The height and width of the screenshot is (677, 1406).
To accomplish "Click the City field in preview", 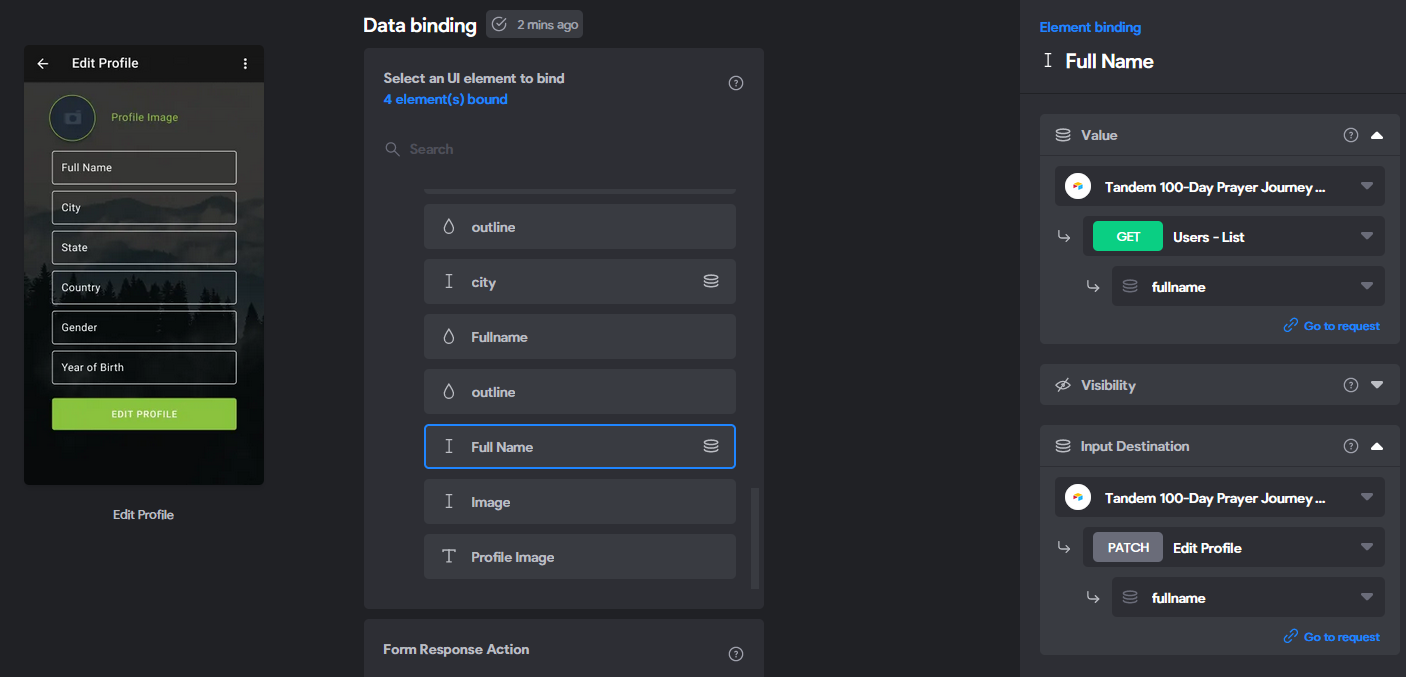I will (x=144, y=208).
